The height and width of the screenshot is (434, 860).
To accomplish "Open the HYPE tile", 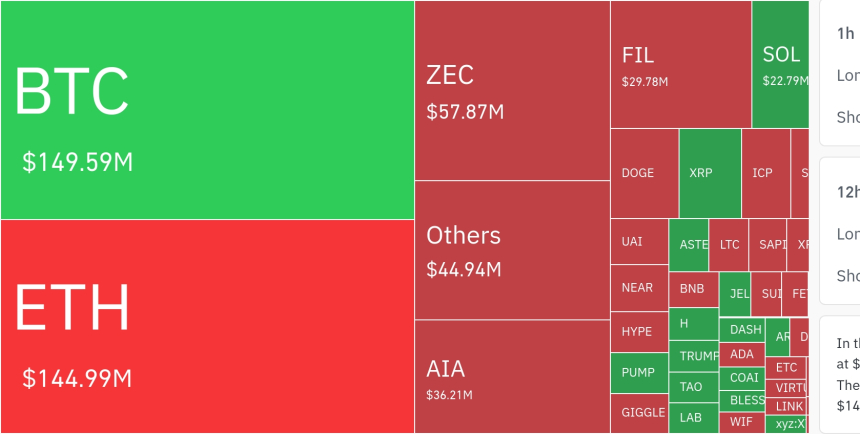I will 639,332.
